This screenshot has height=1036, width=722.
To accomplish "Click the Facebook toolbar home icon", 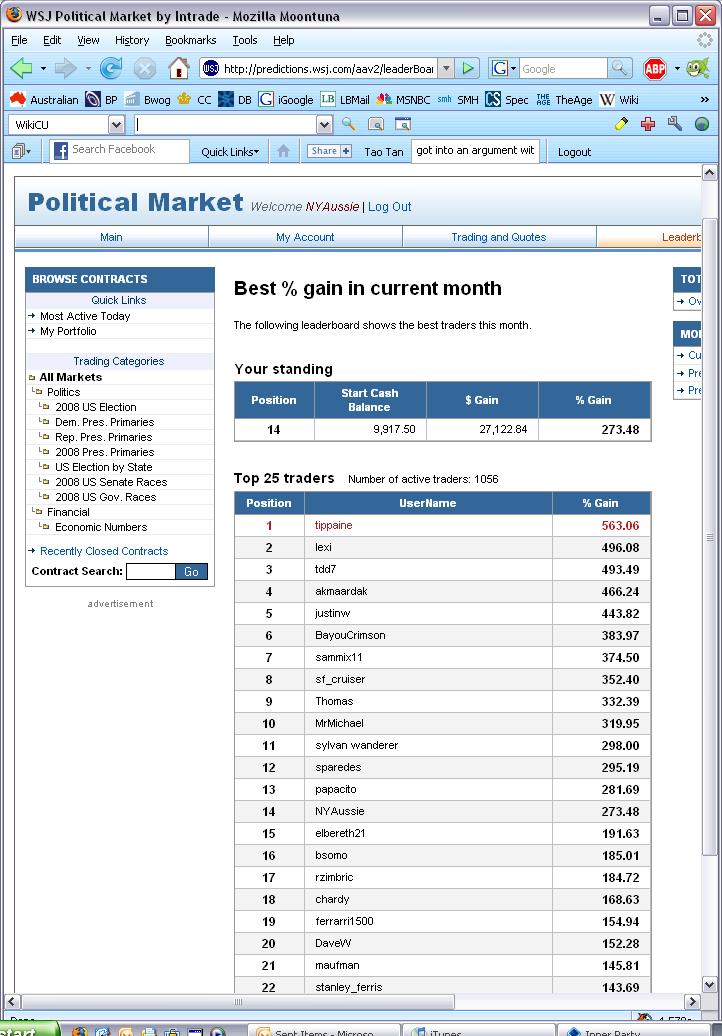I will tap(283, 151).
